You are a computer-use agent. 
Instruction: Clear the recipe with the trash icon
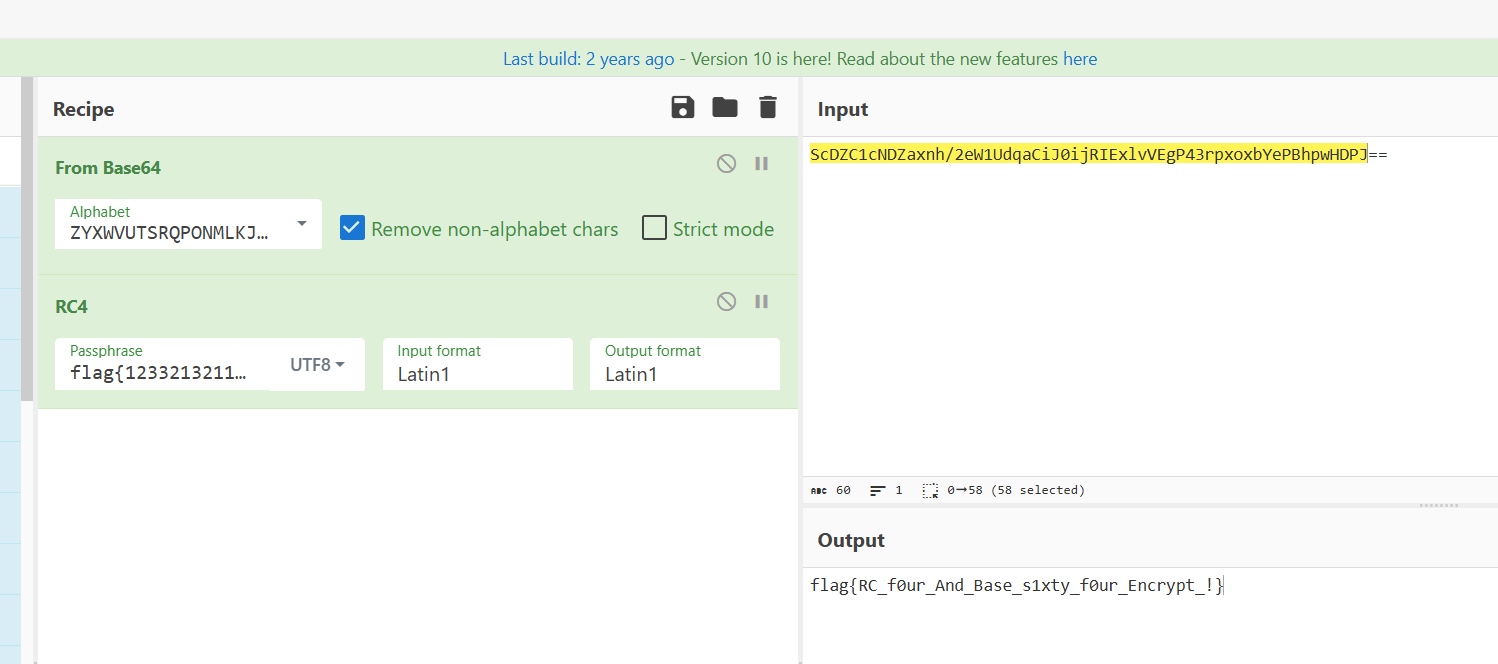point(767,108)
